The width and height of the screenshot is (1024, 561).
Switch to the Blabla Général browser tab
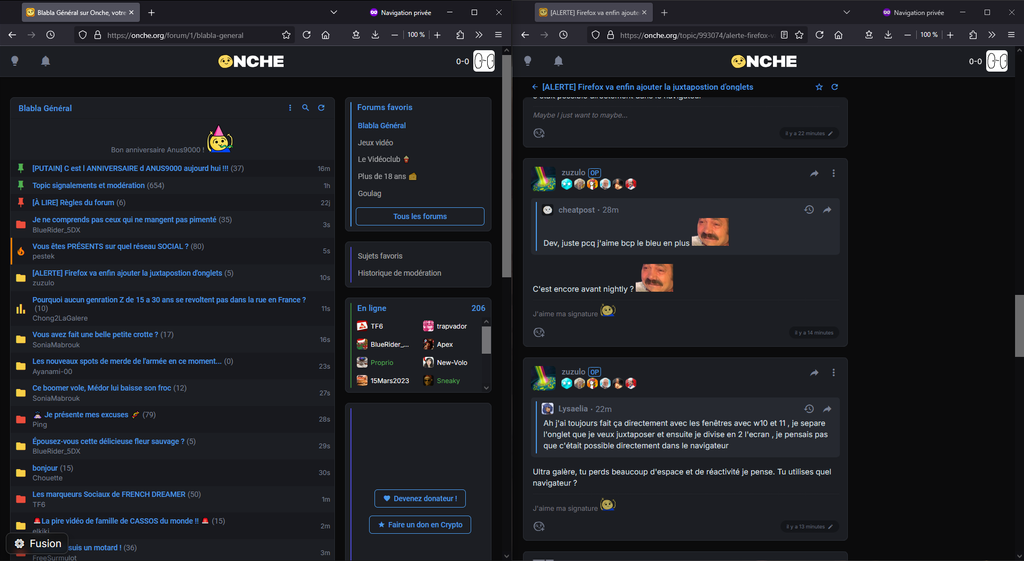(78, 13)
